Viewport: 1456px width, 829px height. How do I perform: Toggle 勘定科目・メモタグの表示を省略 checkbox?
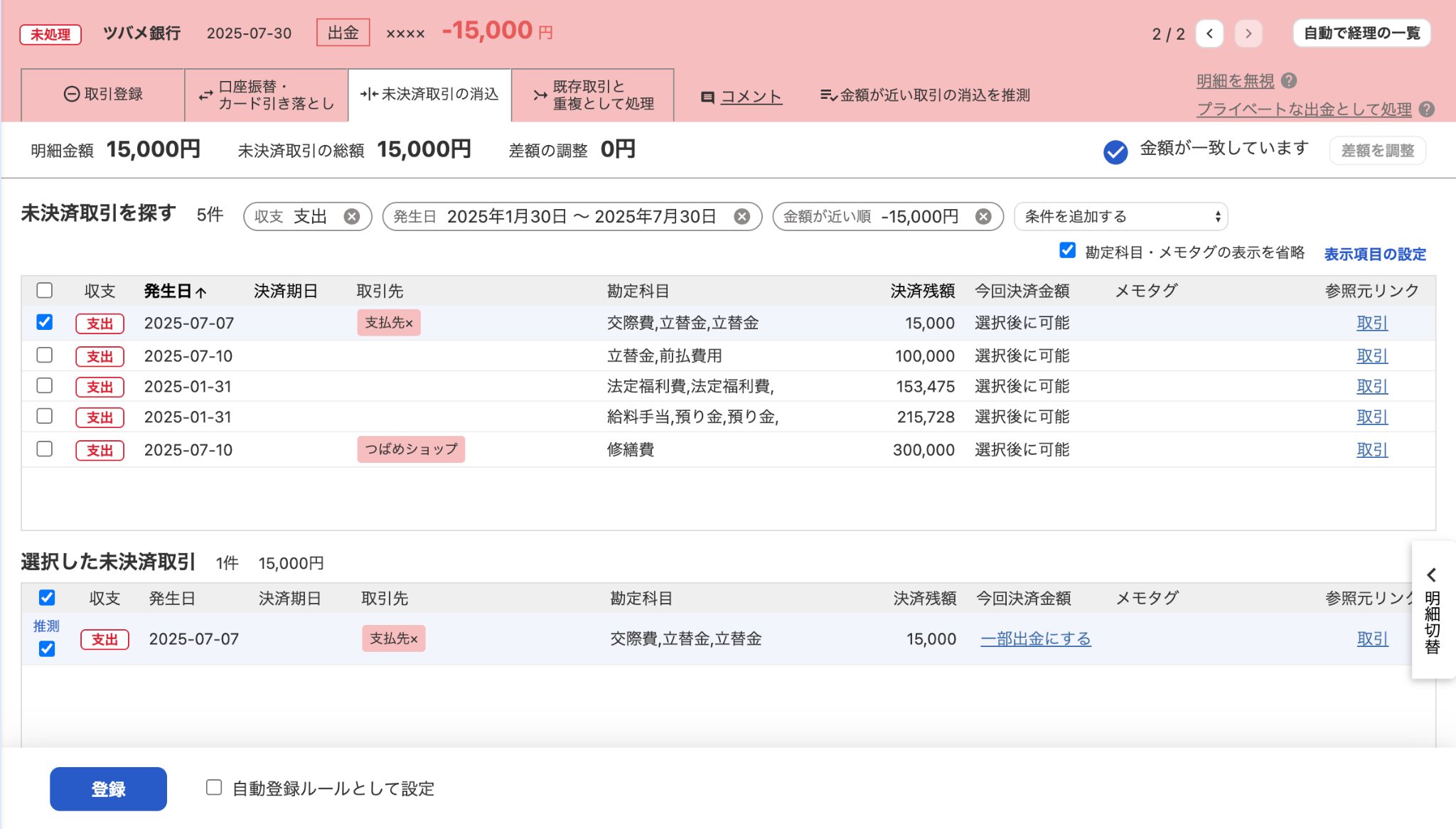pos(1067,250)
